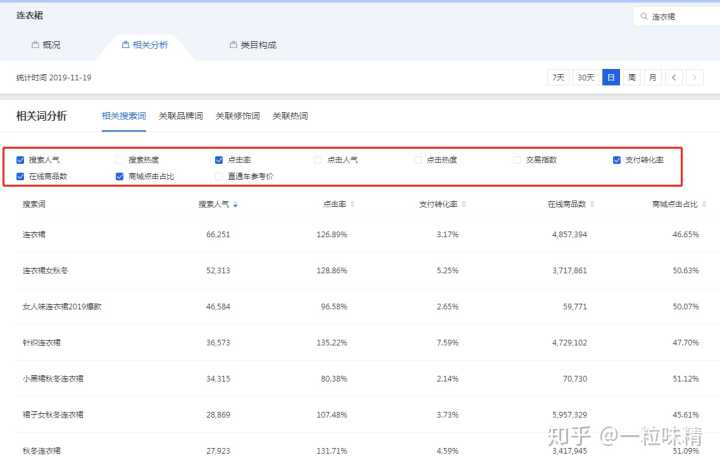Click the 相关分析 tab icon

click(125, 45)
